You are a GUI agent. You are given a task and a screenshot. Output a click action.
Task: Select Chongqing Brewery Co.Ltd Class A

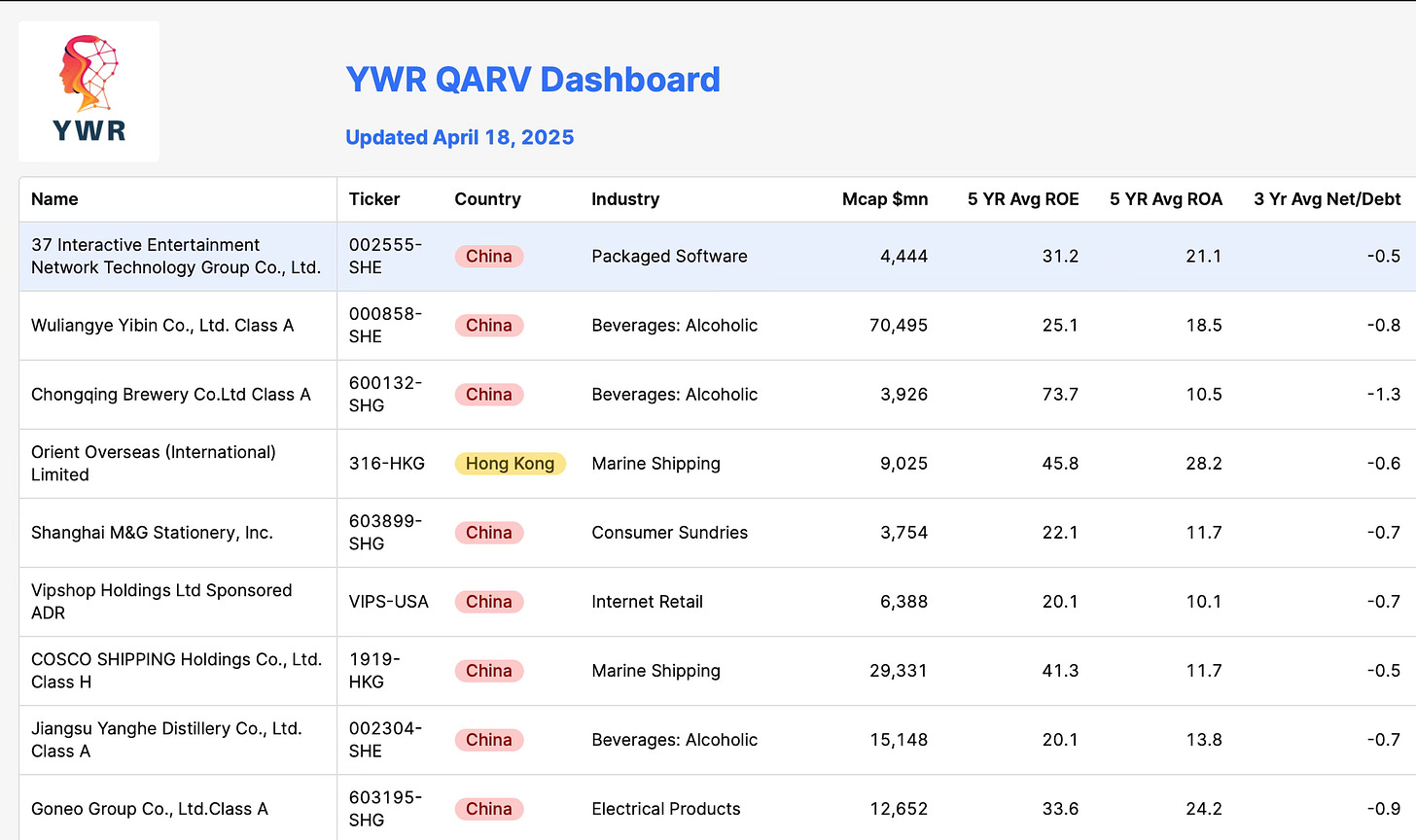point(171,395)
